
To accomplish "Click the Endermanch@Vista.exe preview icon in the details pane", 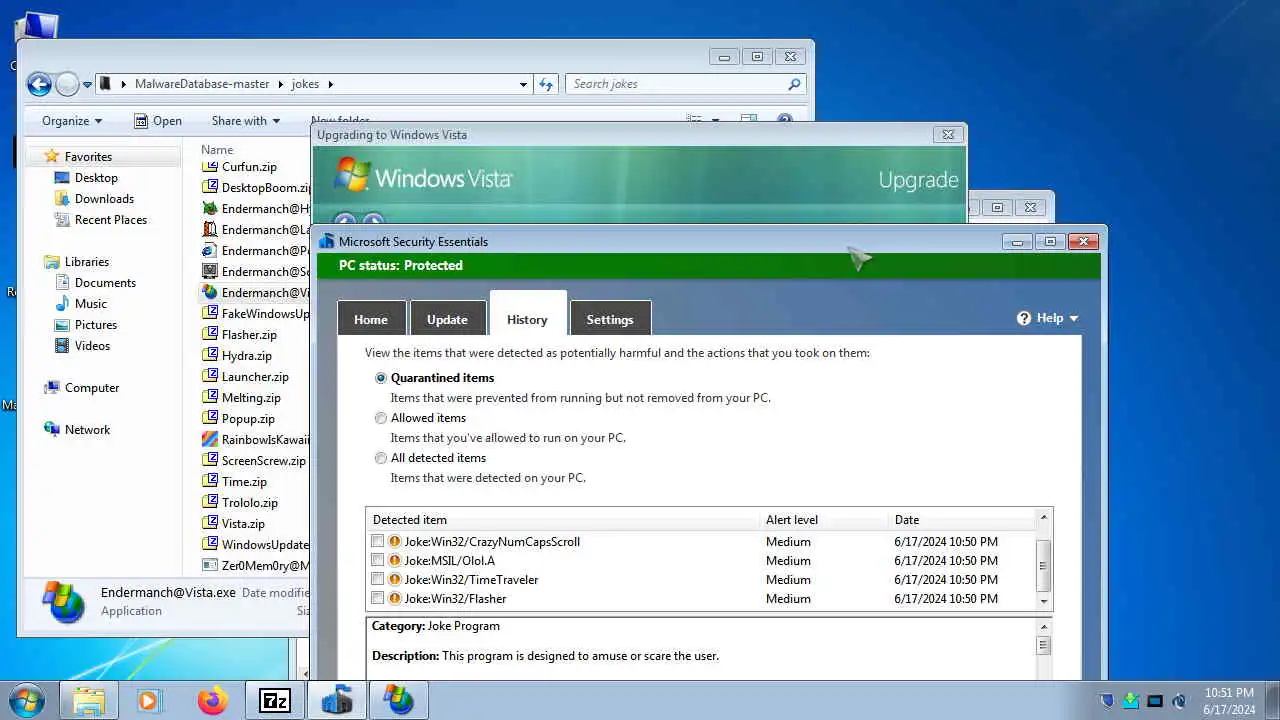I will click(63, 602).
